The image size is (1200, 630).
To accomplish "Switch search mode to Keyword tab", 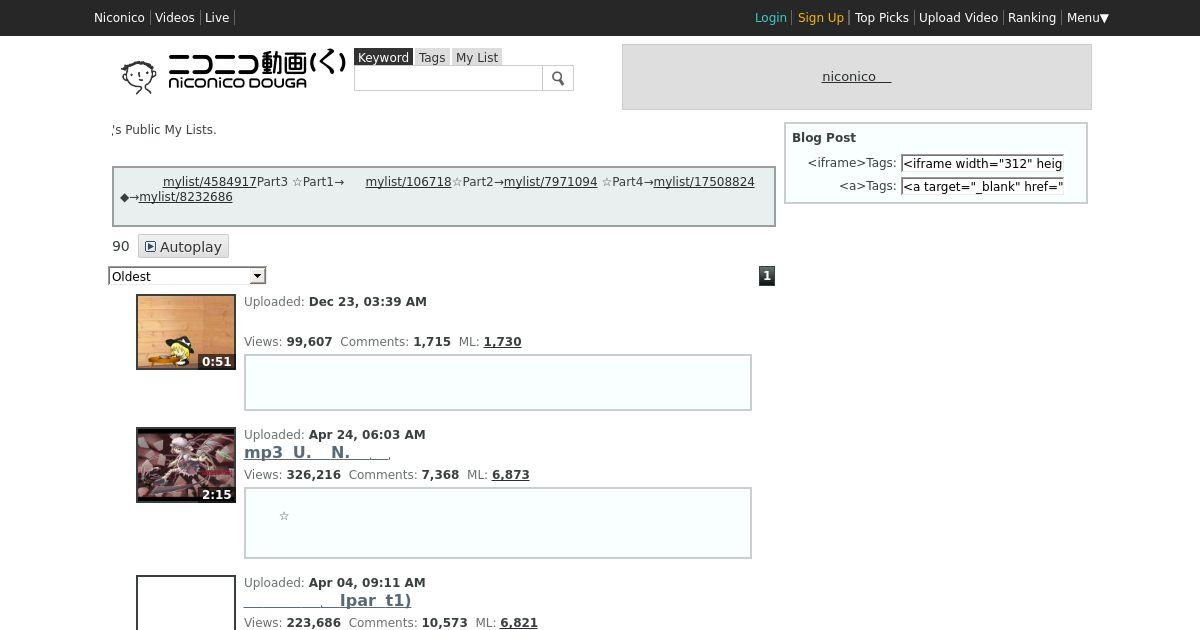I will (x=383, y=58).
